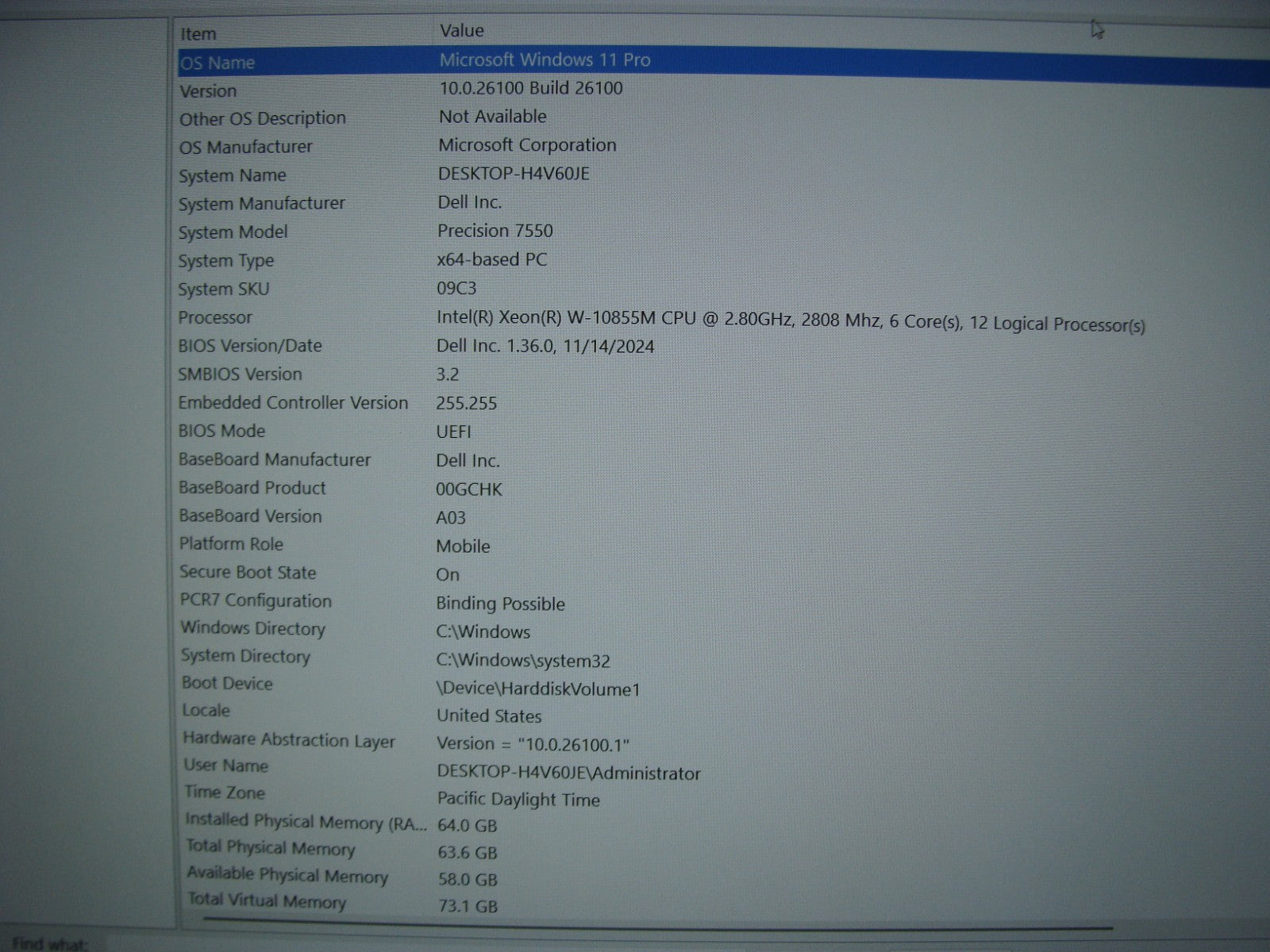Screen dimensions: 1270x952
Task: Select the System Name row
Action: tap(232, 175)
